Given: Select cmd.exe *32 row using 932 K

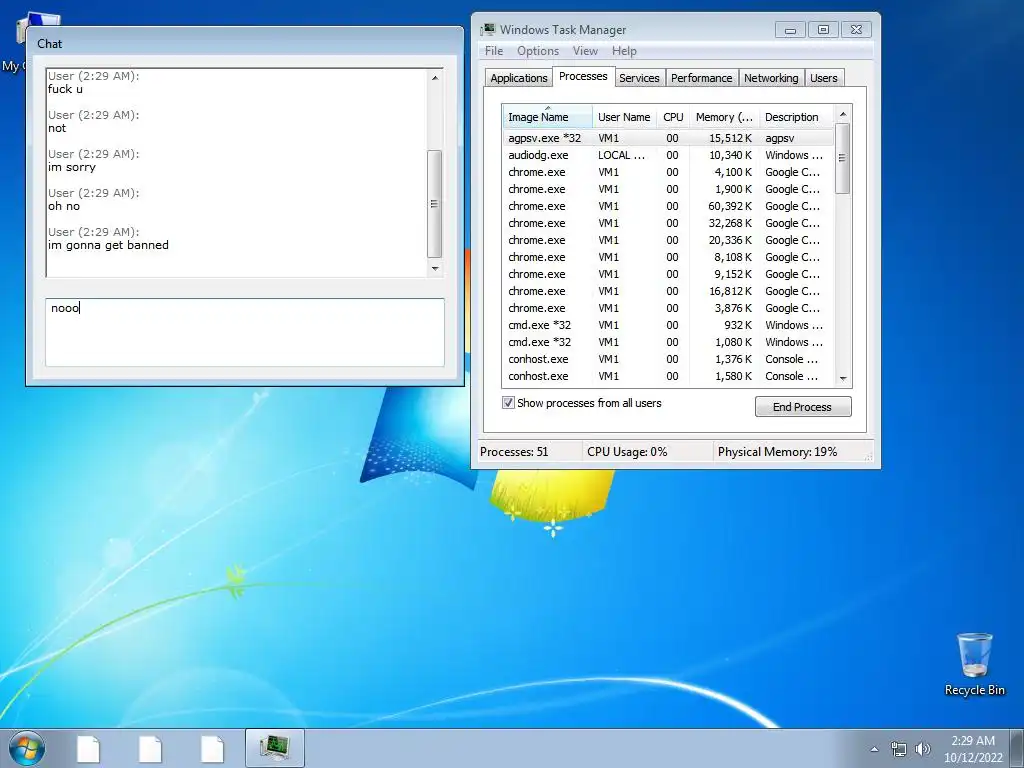Looking at the screenshot, I should click(x=667, y=325).
